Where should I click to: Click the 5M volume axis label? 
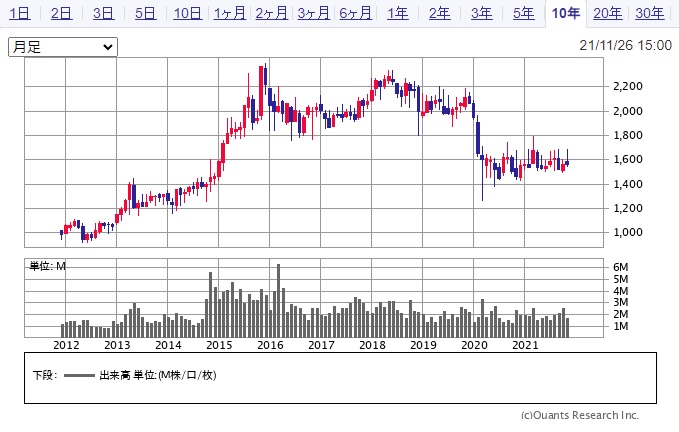[x=620, y=279]
